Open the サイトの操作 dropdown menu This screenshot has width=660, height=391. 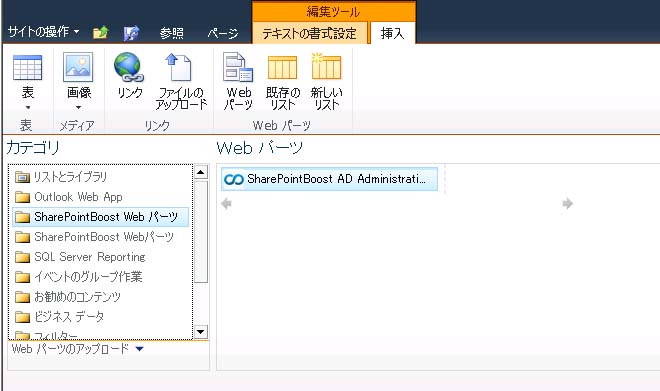(x=43, y=32)
